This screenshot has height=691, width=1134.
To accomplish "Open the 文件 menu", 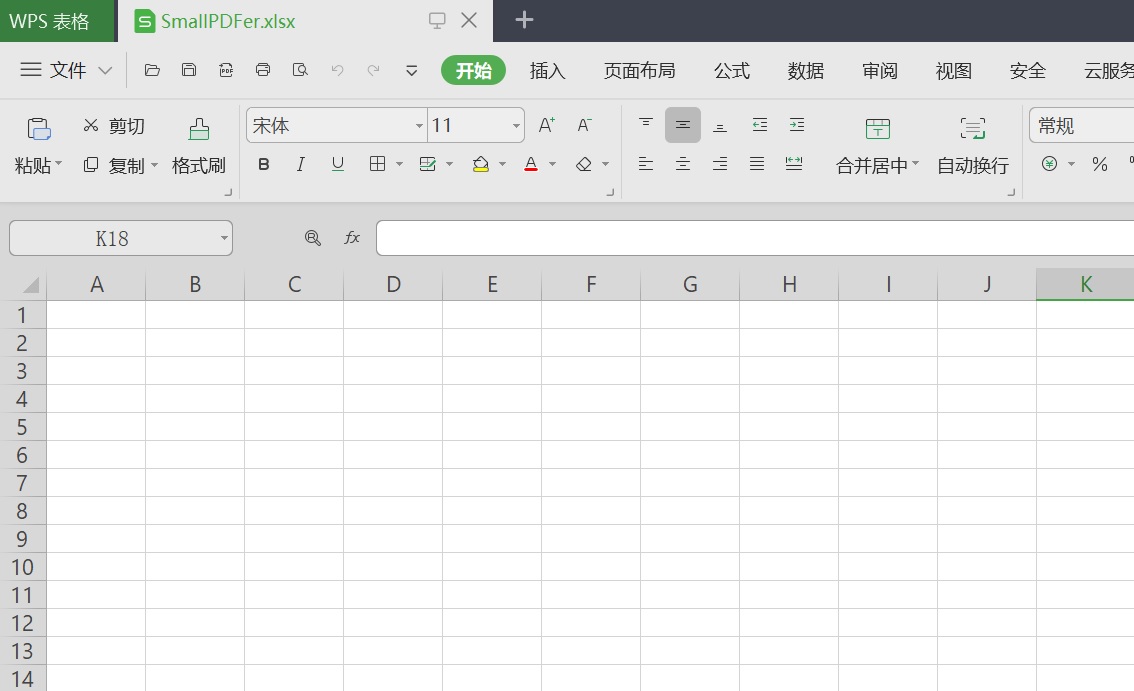I will coord(66,70).
